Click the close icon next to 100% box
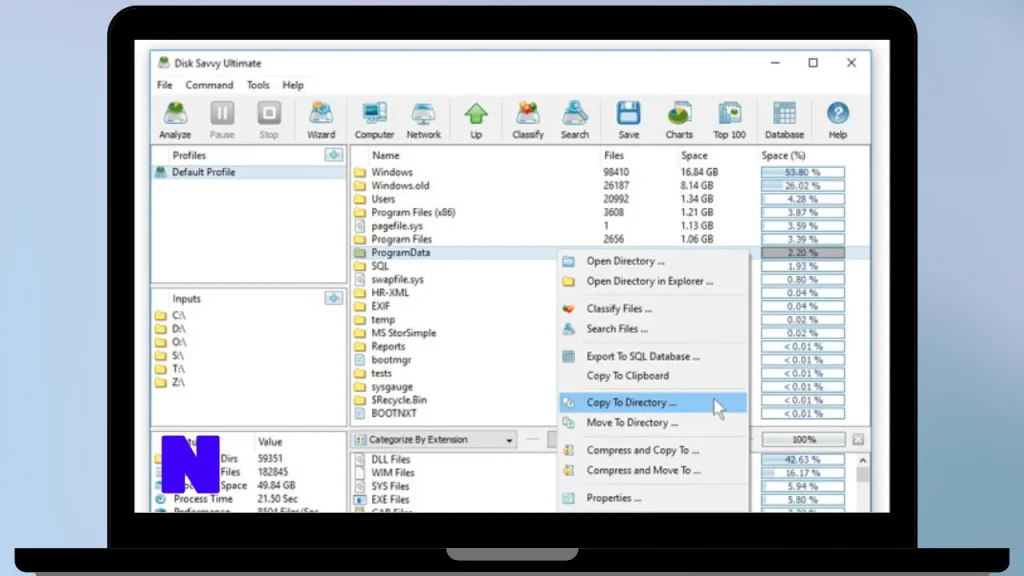The image size is (1024, 576). pyautogui.click(x=858, y=440)
